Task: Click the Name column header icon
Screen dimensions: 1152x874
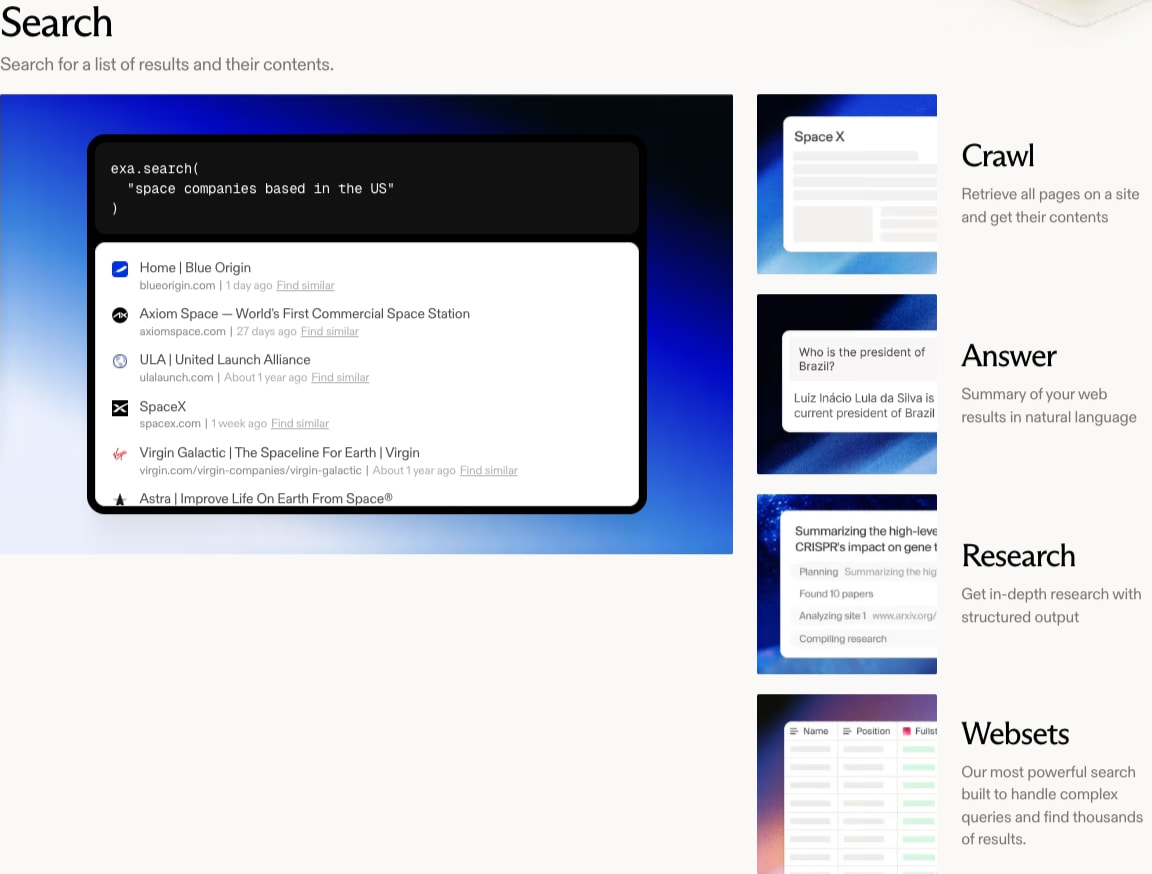Action: 793,731
